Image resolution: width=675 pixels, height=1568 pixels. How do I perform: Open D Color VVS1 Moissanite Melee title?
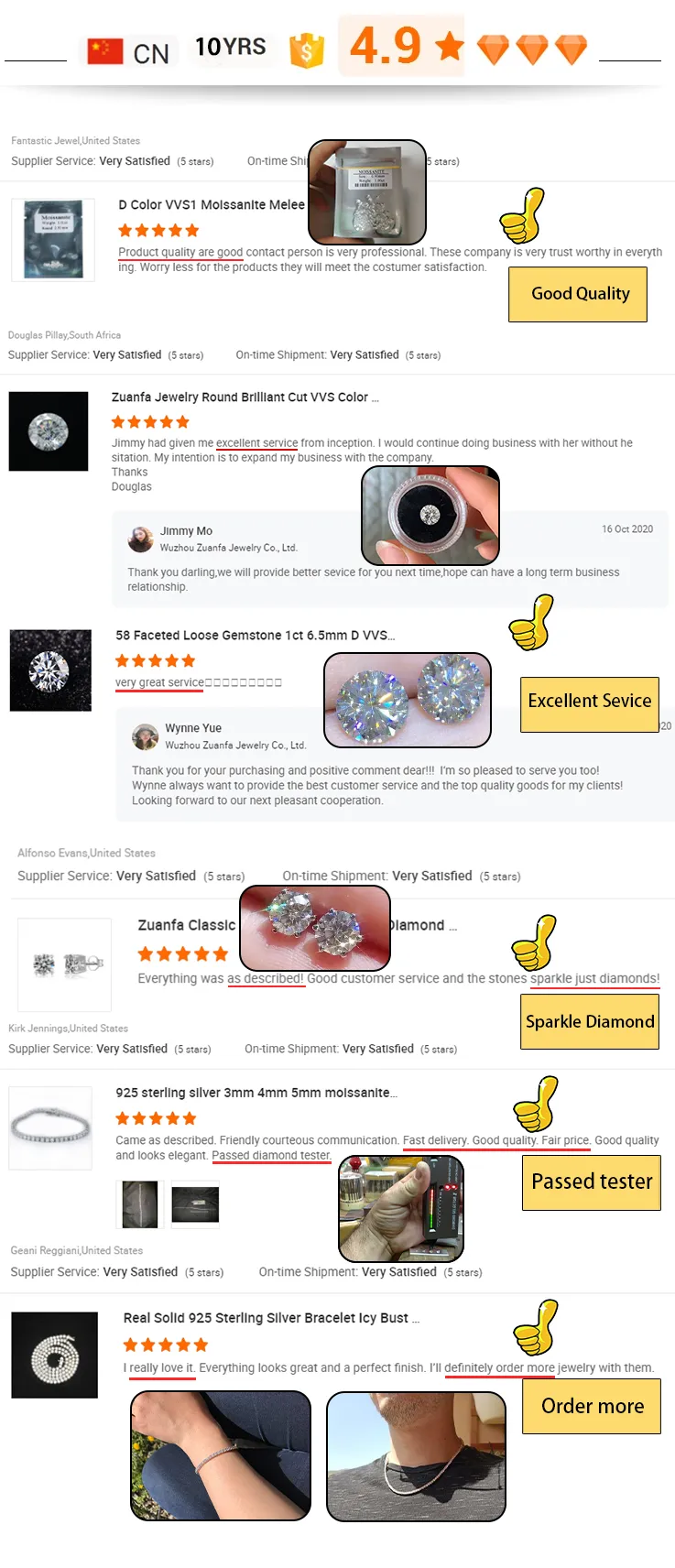[212, 204]
